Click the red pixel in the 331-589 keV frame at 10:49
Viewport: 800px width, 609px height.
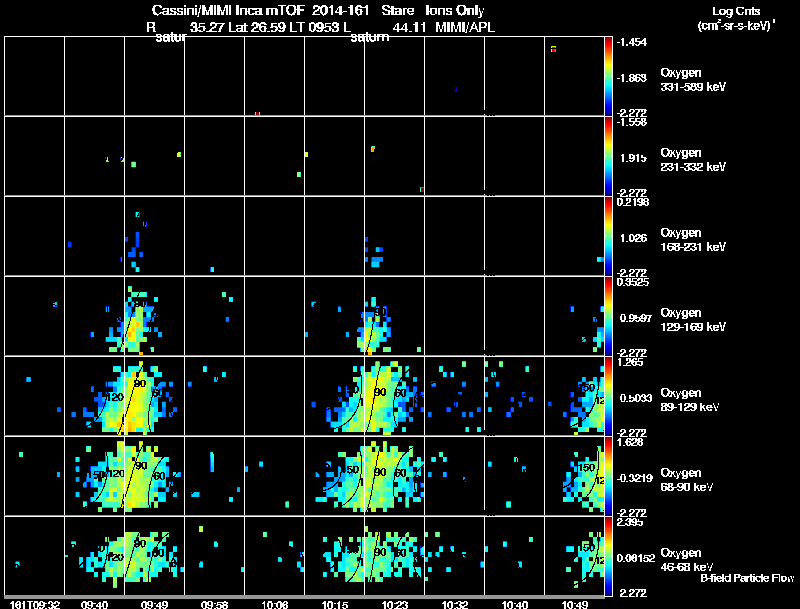554,49
